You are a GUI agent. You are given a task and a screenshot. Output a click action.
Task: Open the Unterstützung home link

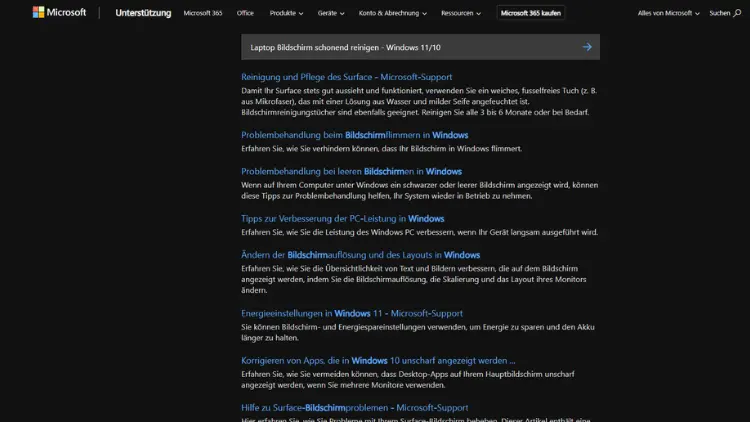[x=143, y=13]
